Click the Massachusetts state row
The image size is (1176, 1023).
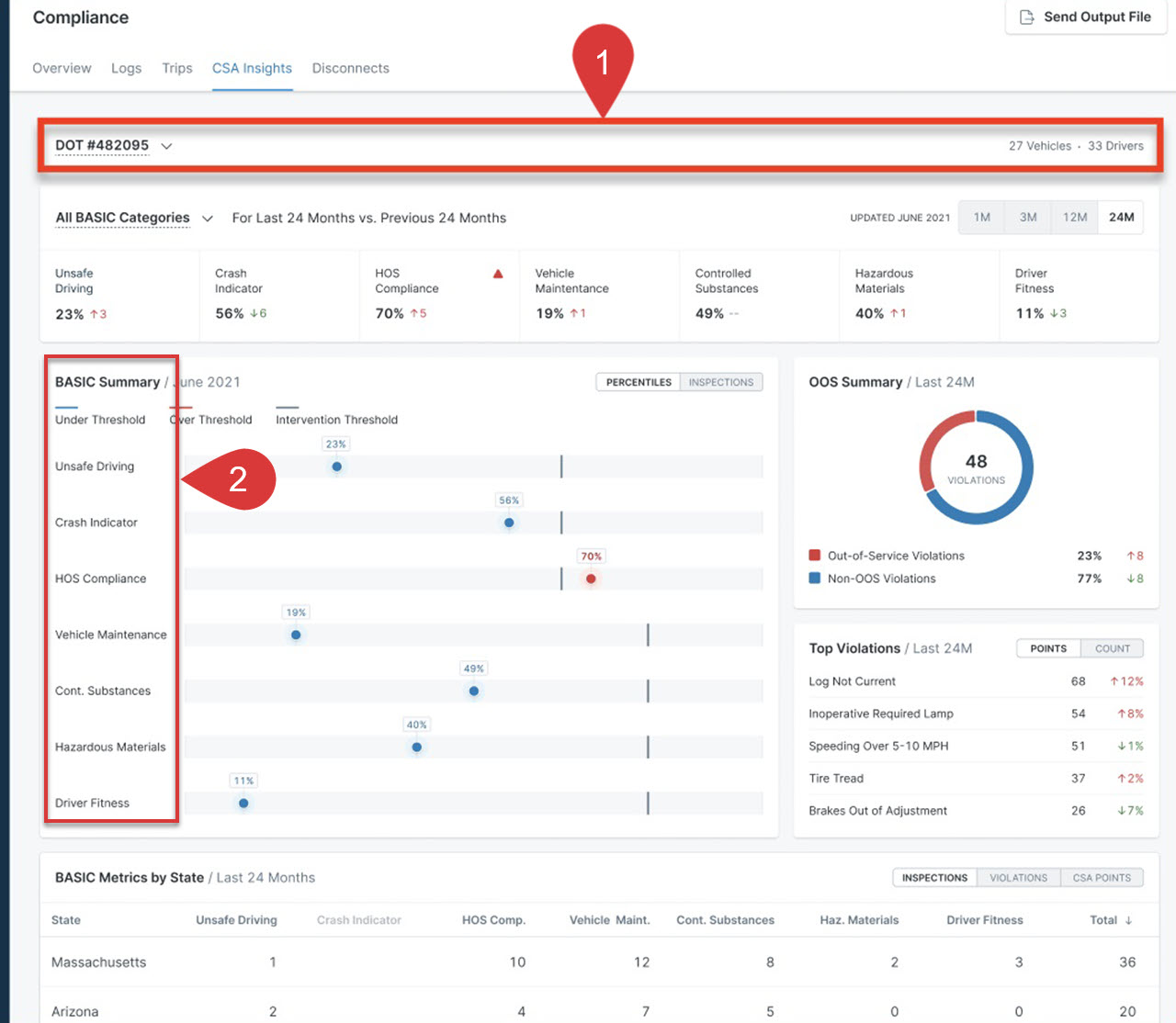(x=599, y=962)
